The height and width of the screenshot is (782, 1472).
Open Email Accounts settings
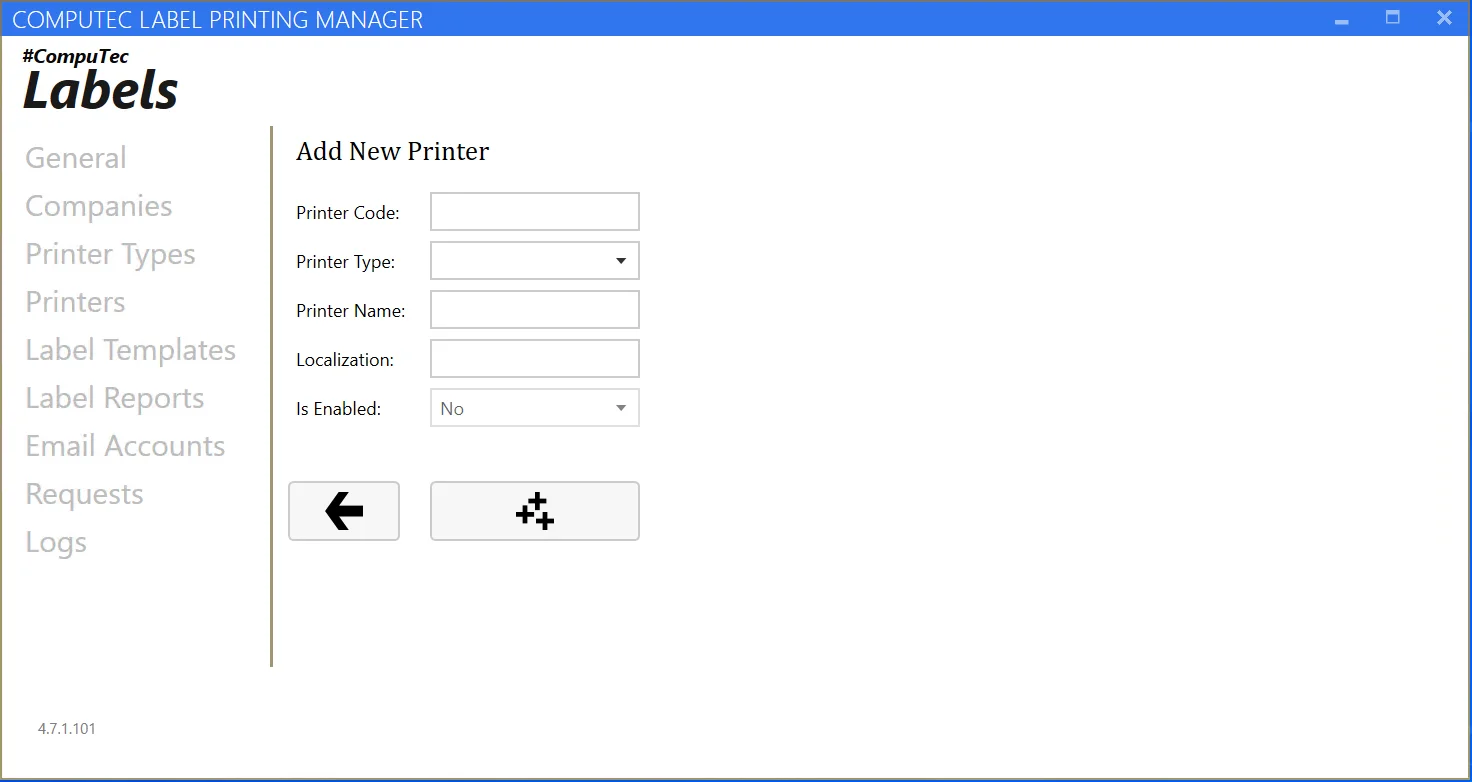click(125, 446)
